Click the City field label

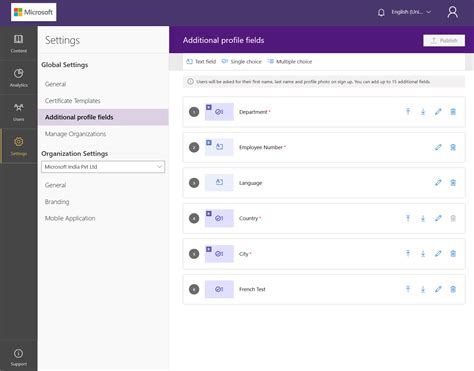(244, 254)
